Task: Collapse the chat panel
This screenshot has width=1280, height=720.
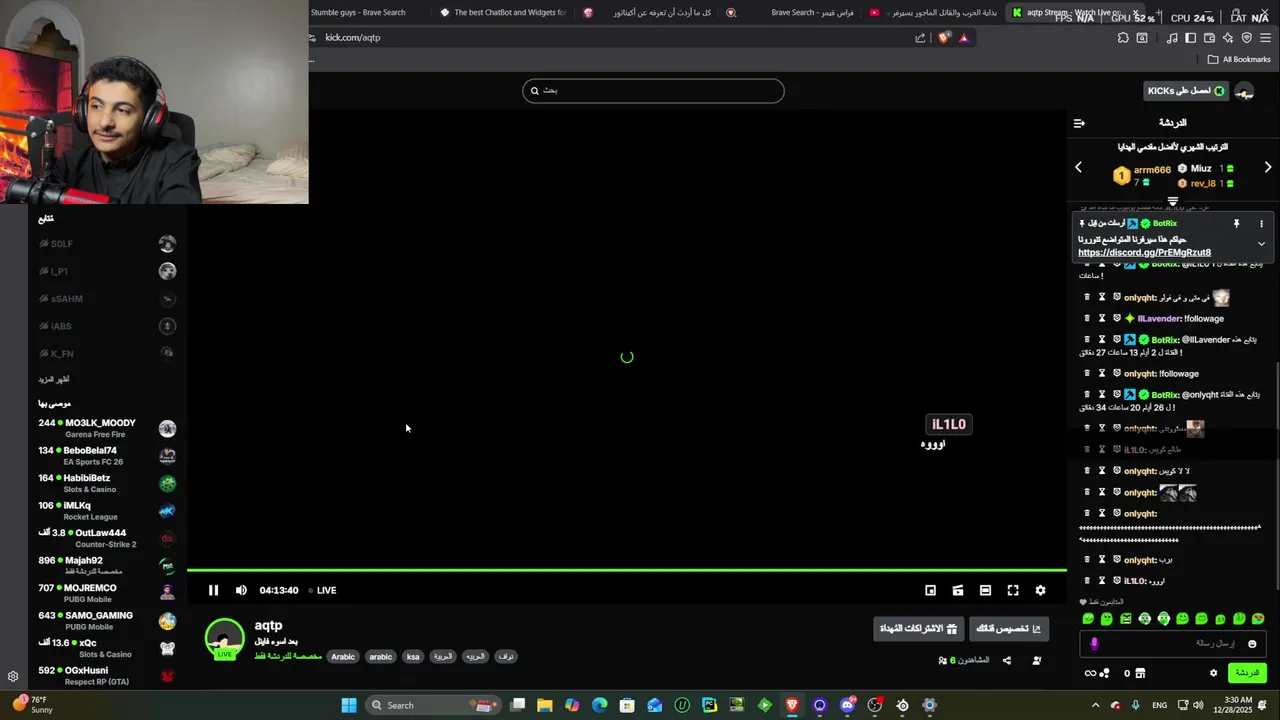Action: (x=1079, y=123)
